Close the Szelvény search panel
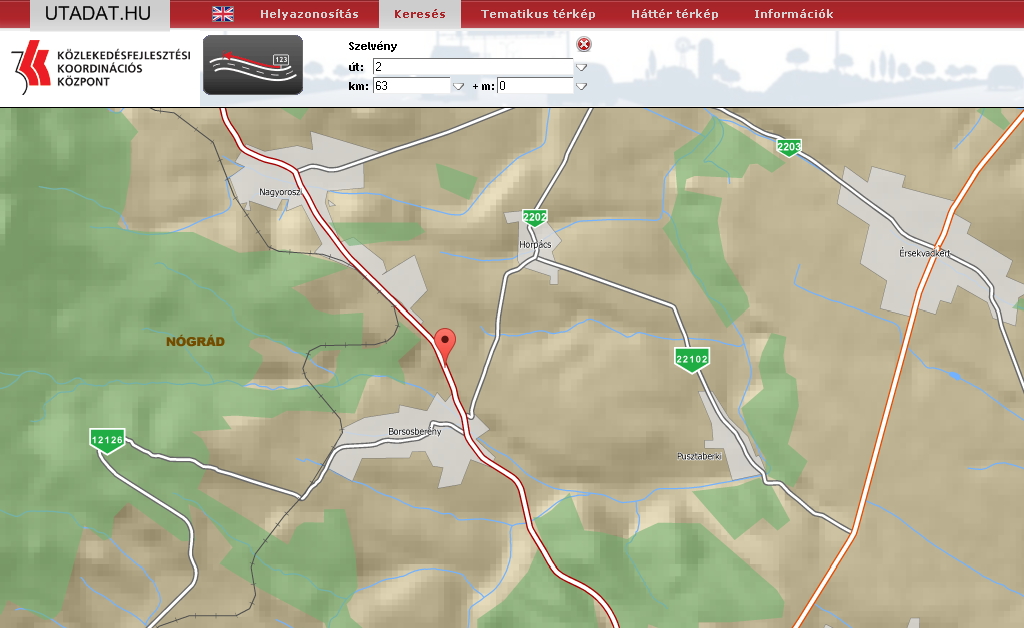 tap(584, 44)
